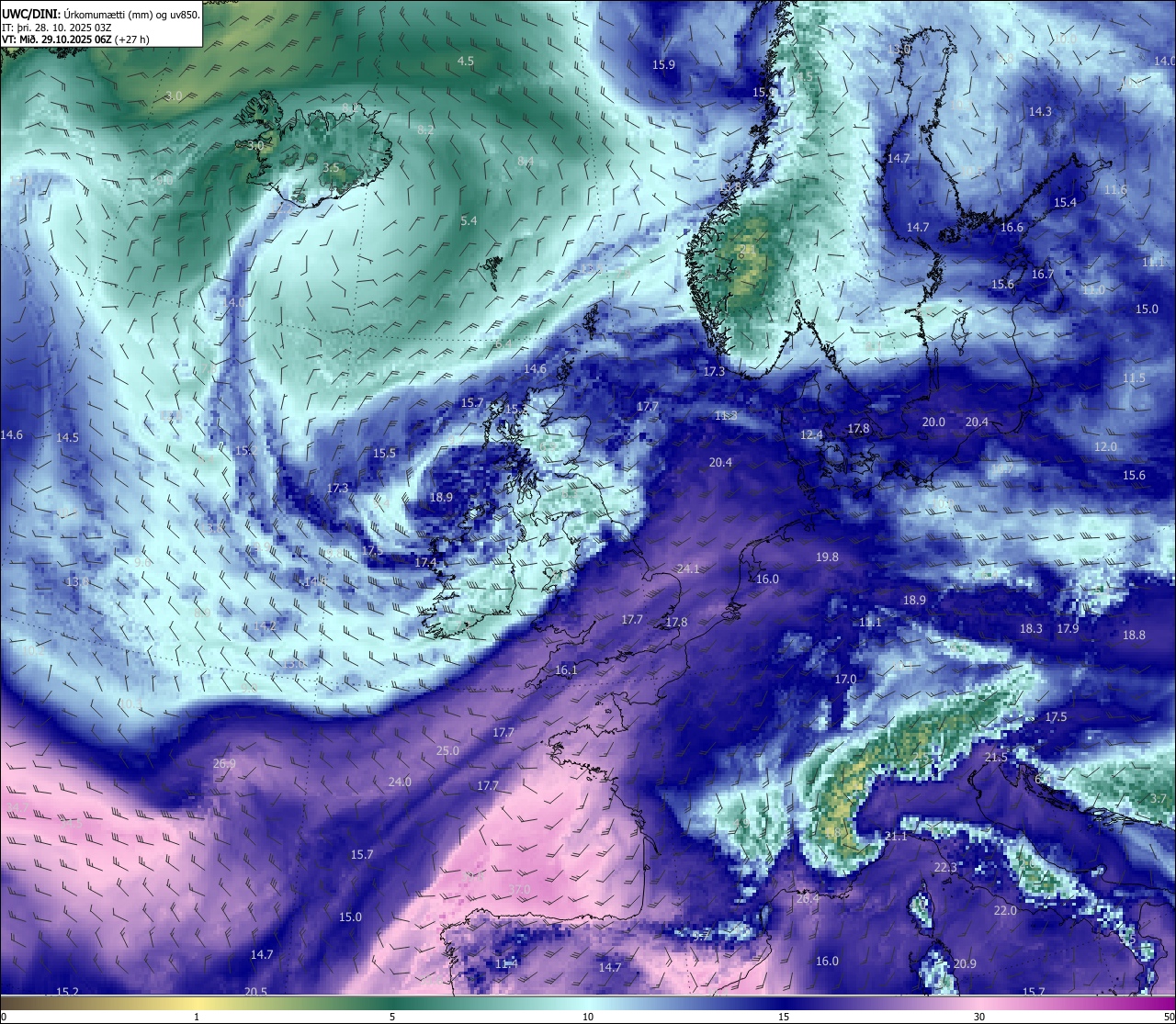Click the 21.5 value on the map
The height and width of the screenshot is (1024, 1176).
[996, 758]
